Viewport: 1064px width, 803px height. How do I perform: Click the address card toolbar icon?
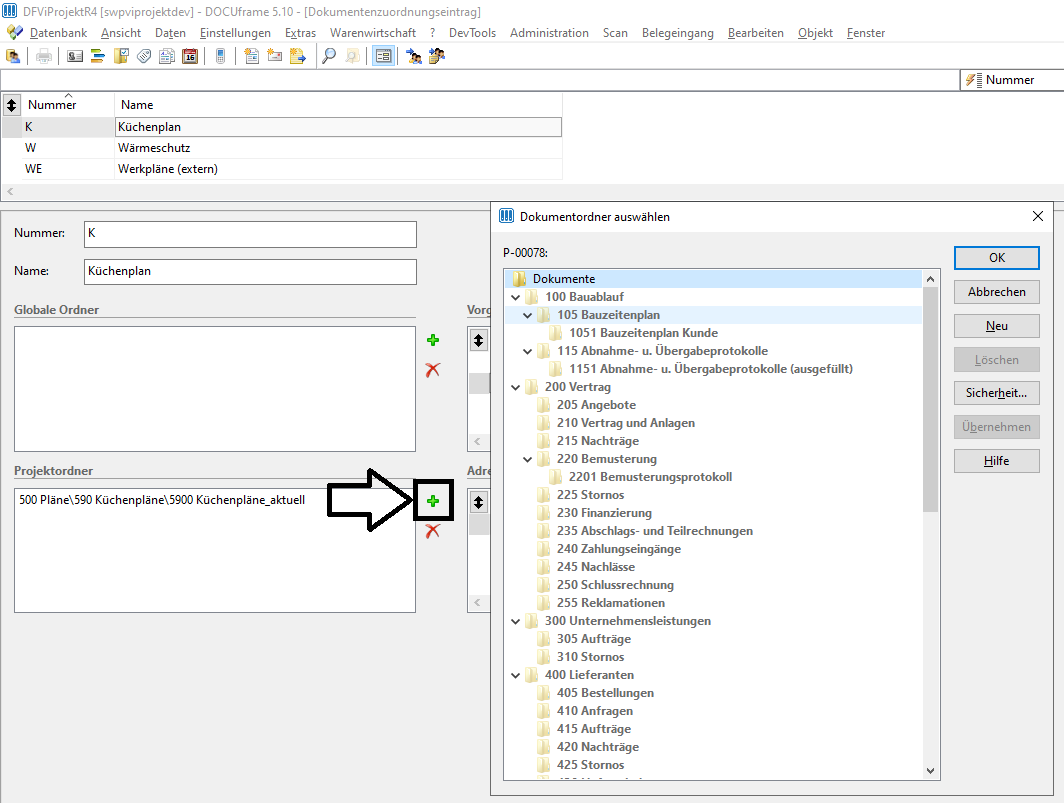(x=75, y=56)
